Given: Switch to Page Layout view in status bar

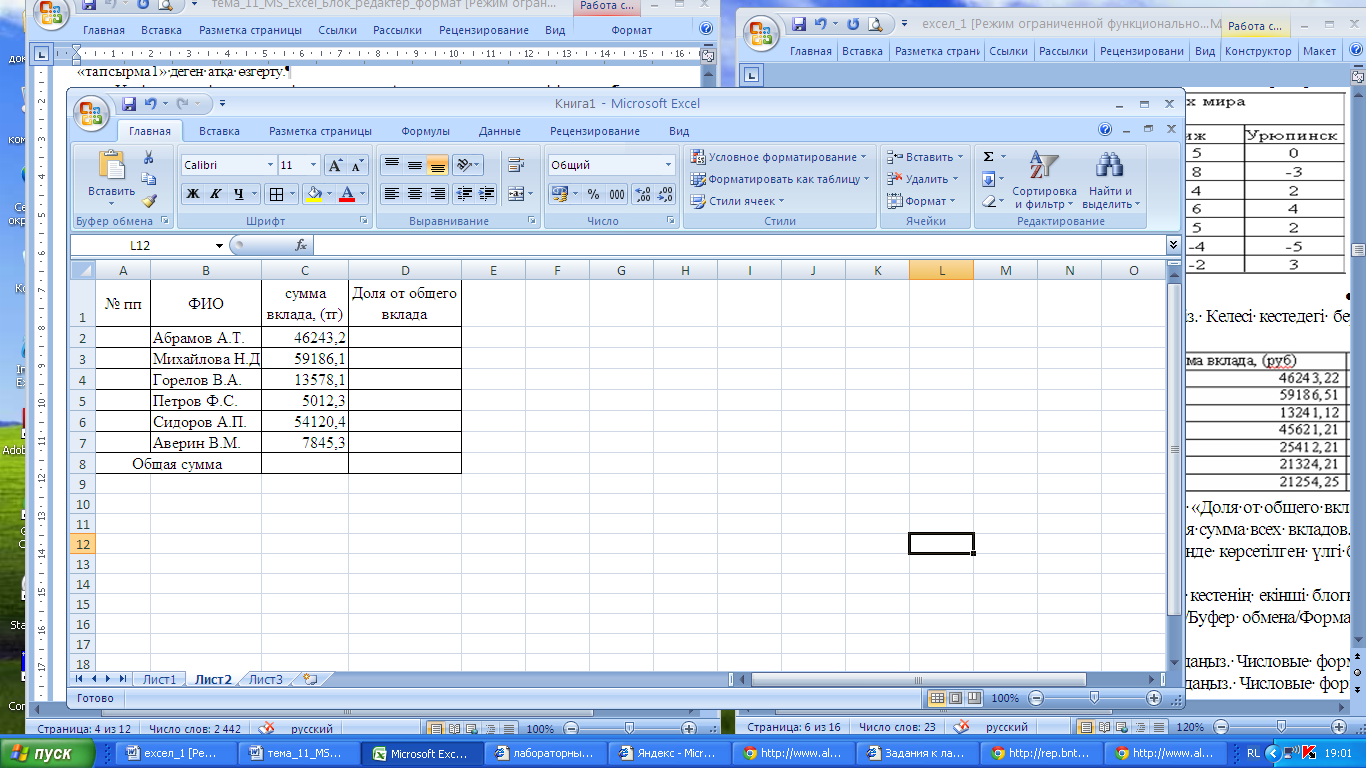Looking at the screenshot, I should (953, 697).
